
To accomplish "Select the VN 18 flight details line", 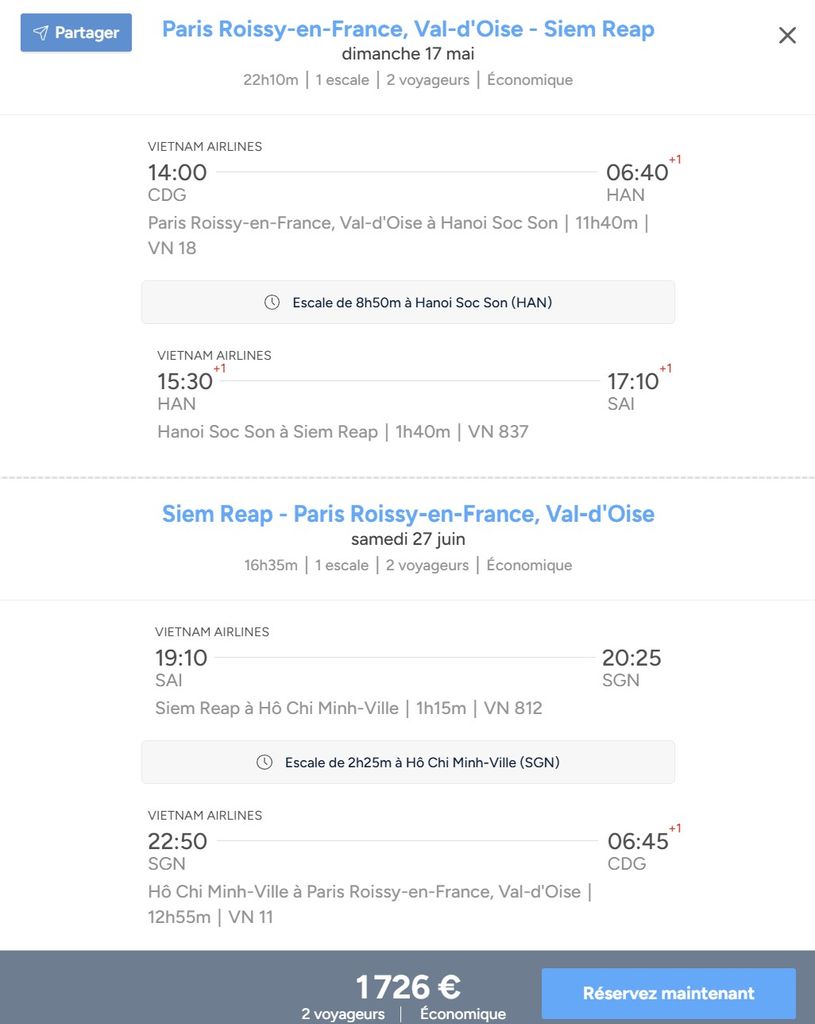I will (398, 235).
